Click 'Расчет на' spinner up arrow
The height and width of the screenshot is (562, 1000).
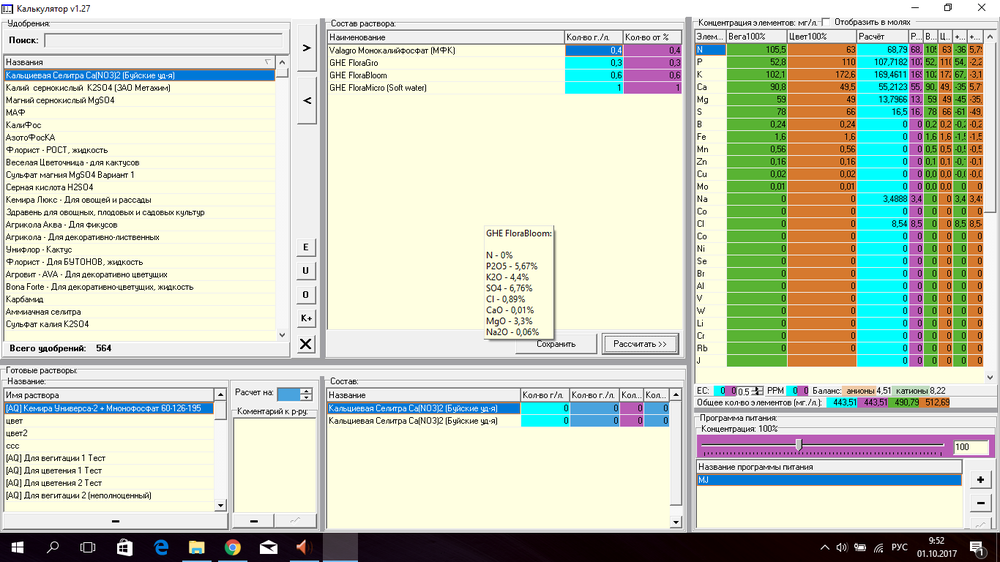pyautogui.click(x=306, y=391)
